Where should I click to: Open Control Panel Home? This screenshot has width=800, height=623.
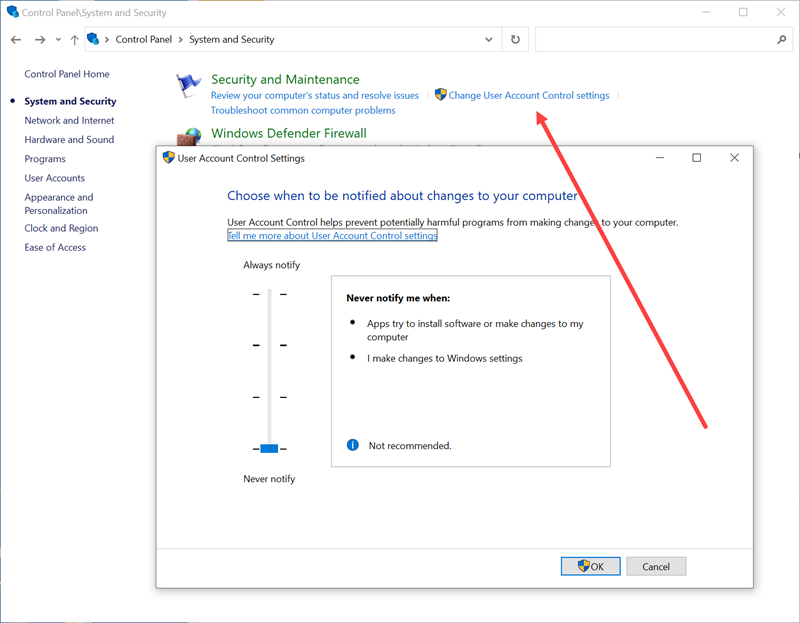pos(67,74)
